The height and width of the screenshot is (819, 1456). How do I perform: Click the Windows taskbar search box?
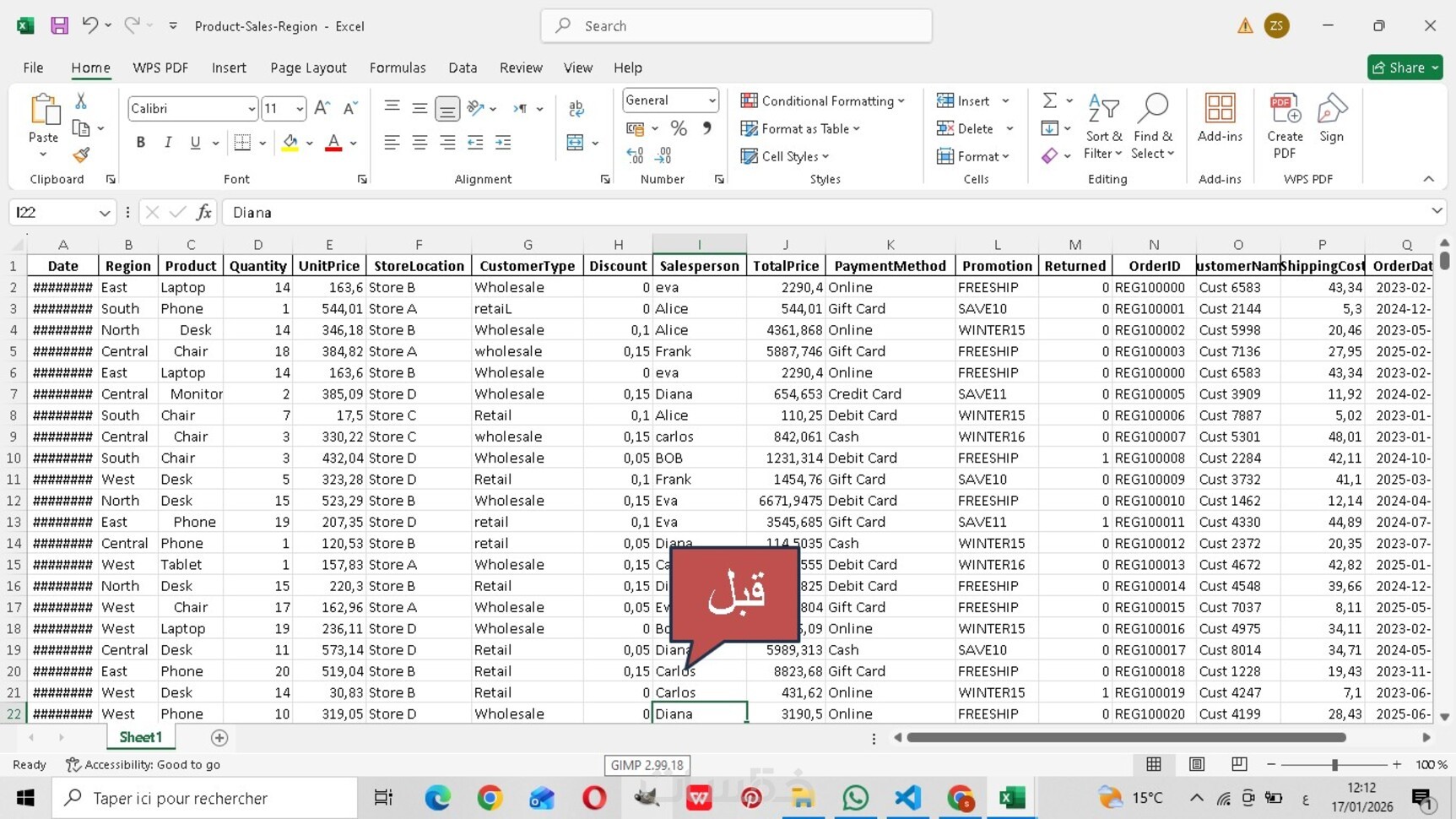pyautogui.click(x=205, y=798)
